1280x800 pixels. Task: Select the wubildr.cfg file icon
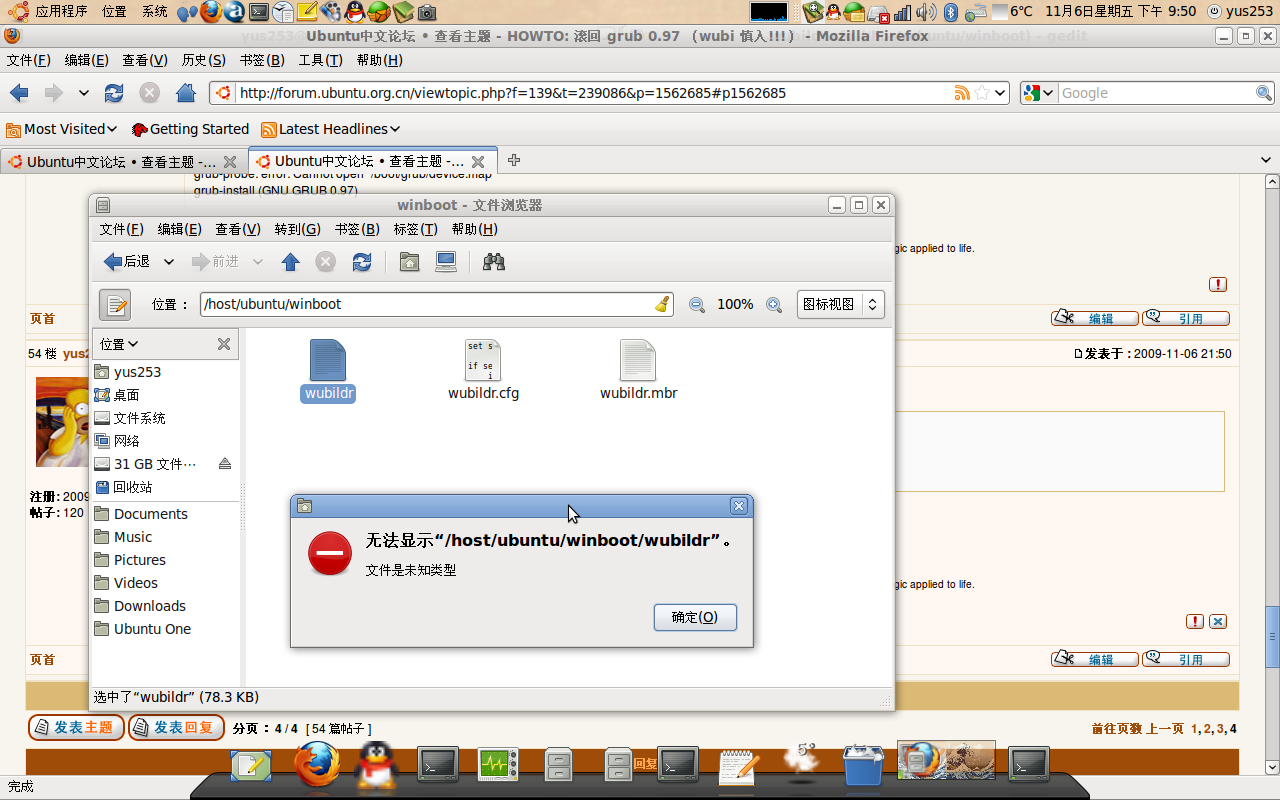483,360
